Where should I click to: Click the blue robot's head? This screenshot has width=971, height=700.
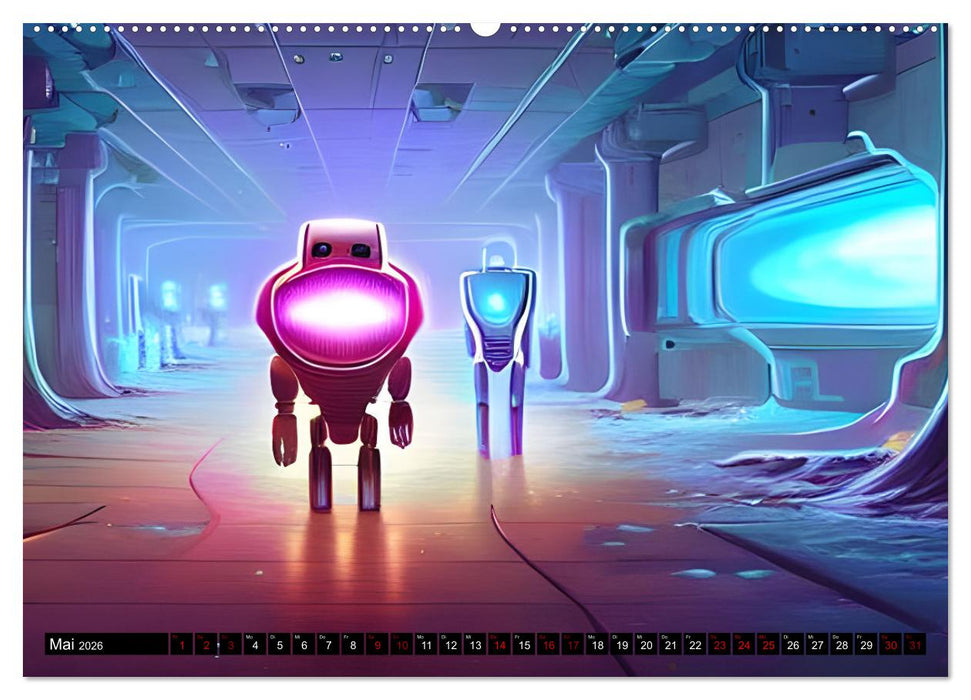click(496, 258)
